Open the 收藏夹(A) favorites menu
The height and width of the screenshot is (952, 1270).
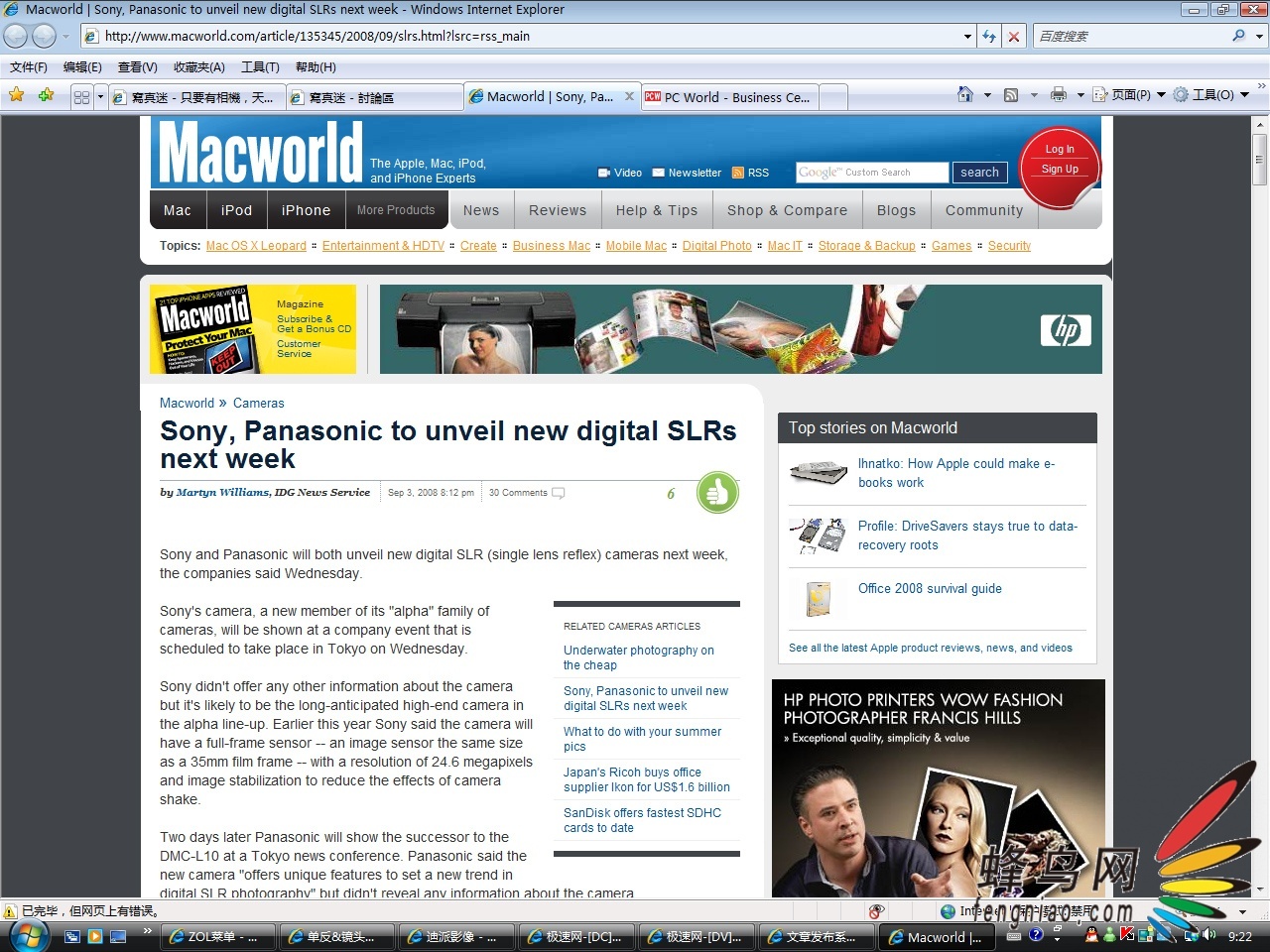pyautogui.click(x=198, y=67)
